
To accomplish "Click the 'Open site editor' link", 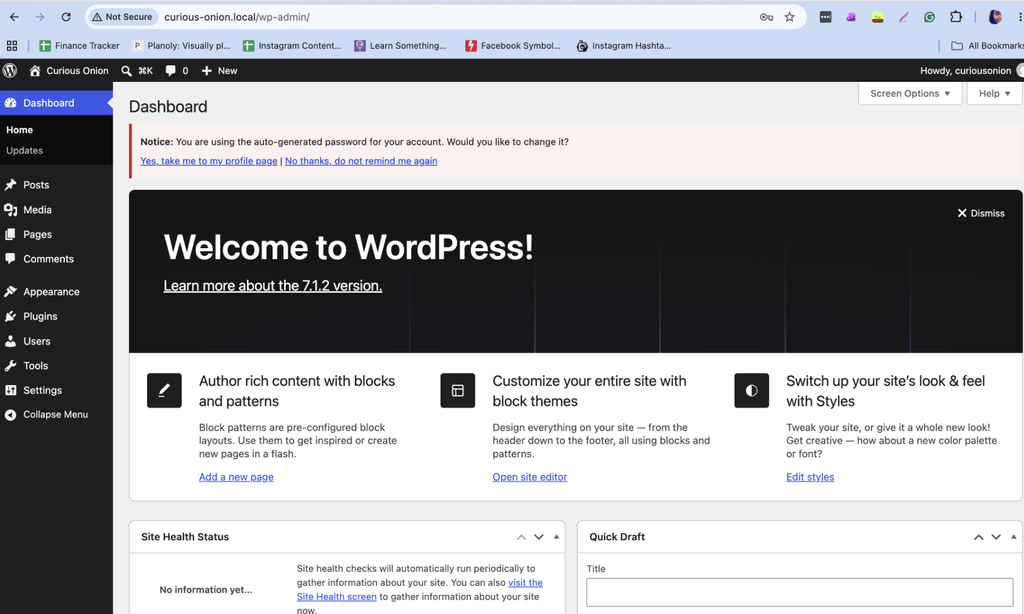I will click(530, 477).
